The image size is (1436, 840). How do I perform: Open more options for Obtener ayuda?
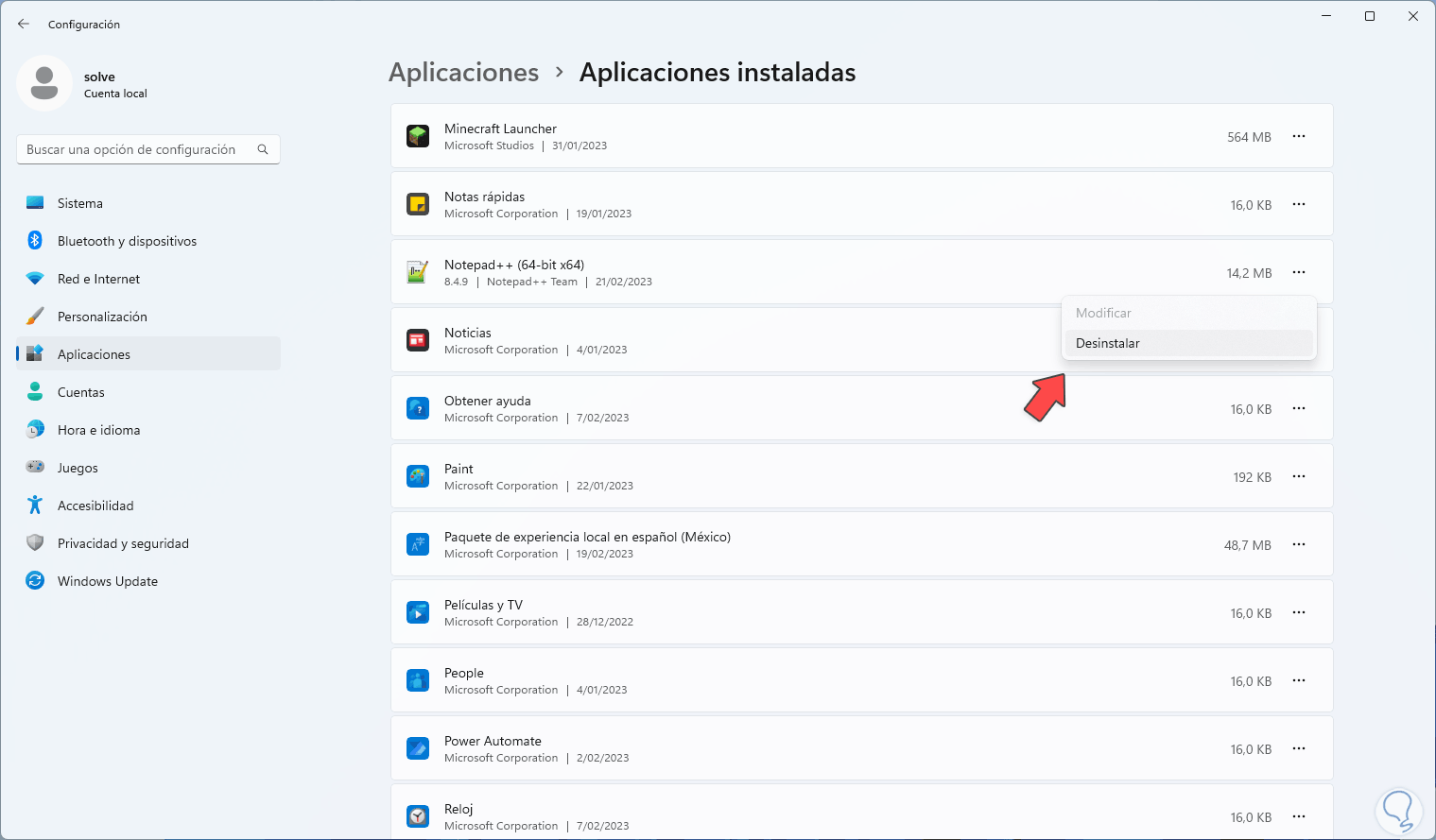tap(1299, 409)
